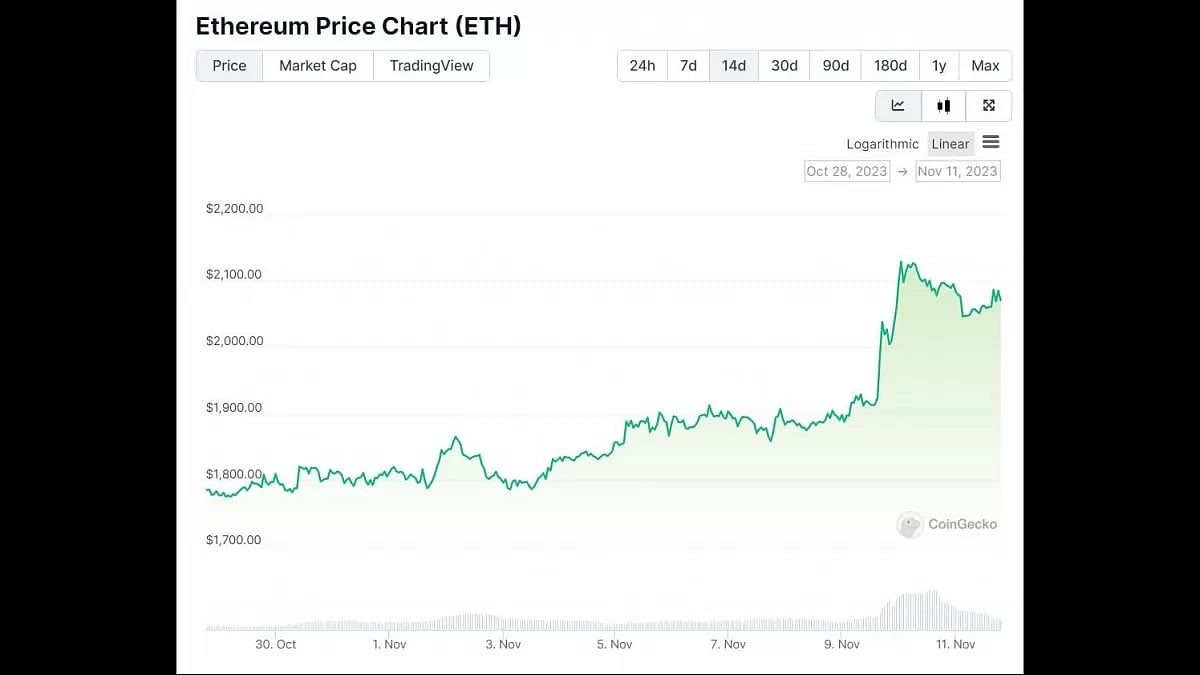View the 7d chart period

[x=688, y=65]
